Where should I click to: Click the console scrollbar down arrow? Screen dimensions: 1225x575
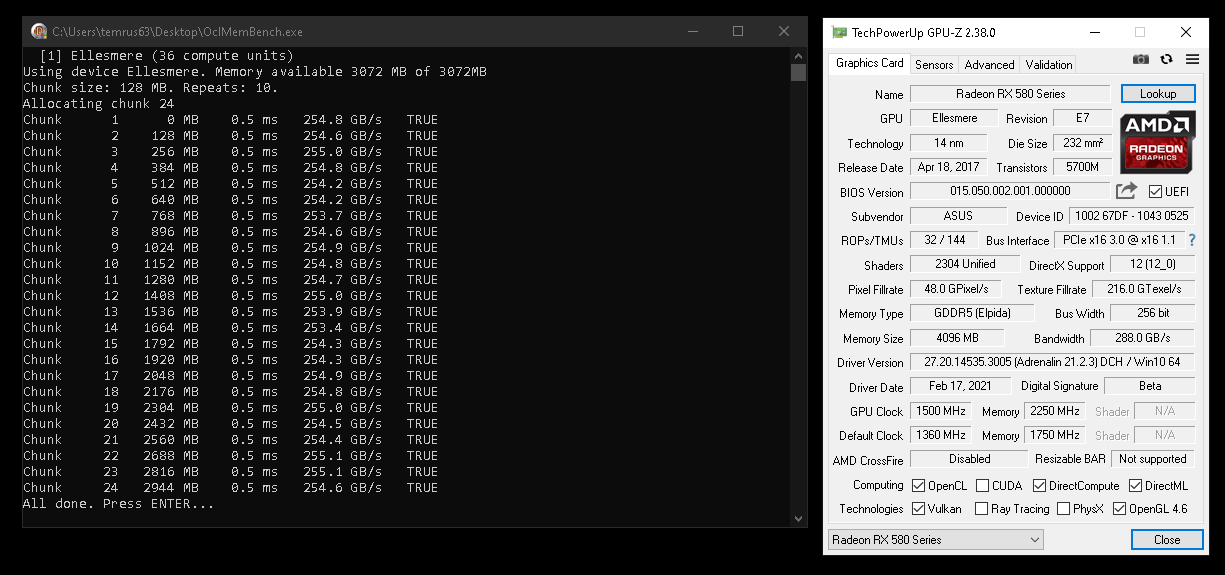coord(798,518)
